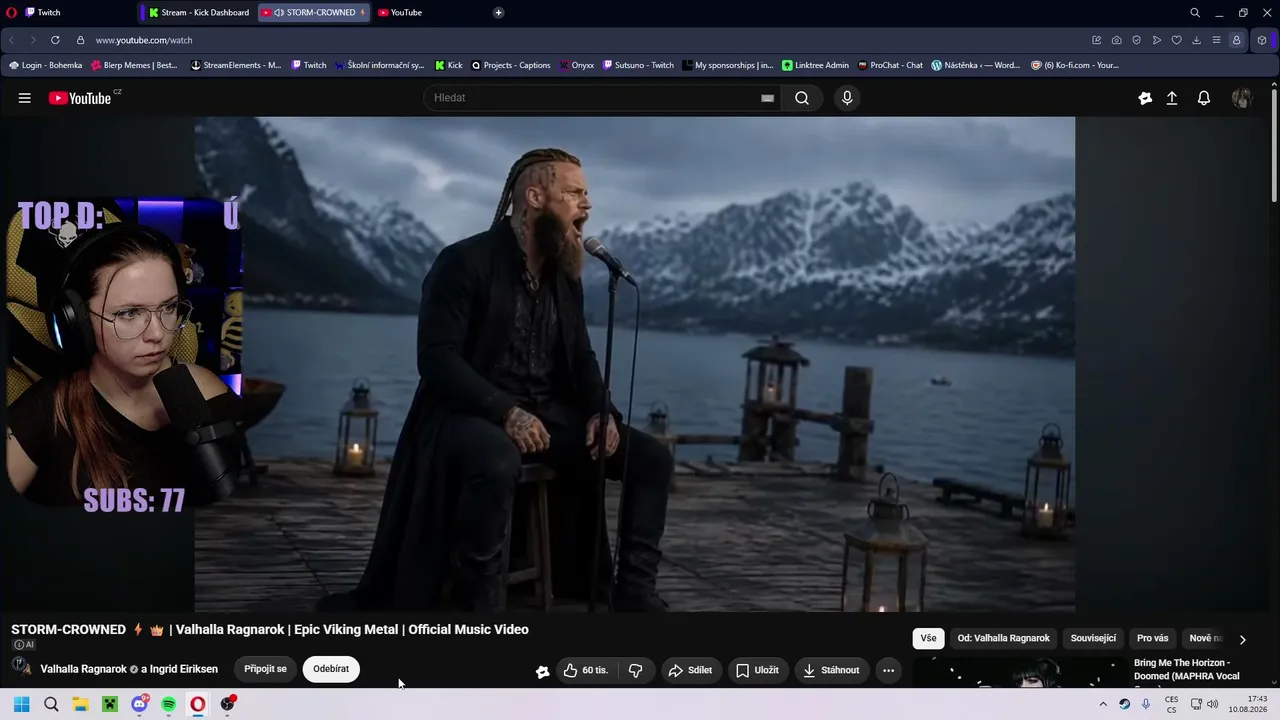Image resolution: width=1280 pixels, height=720 pixels.
Task: Reload the page in Opera
Action: [55, 40]
